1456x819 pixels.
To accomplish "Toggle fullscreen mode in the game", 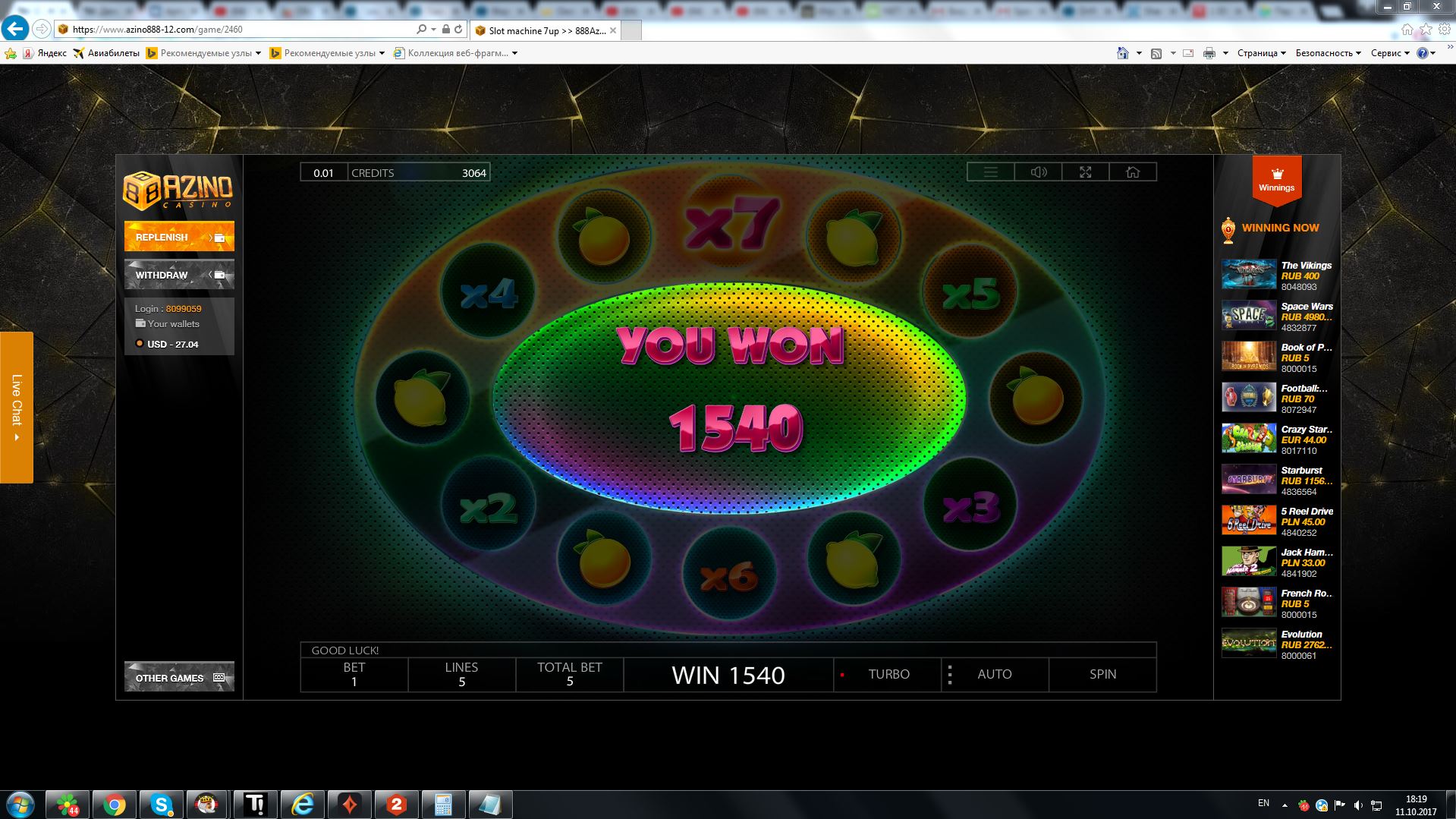I will pos(1086,172).
